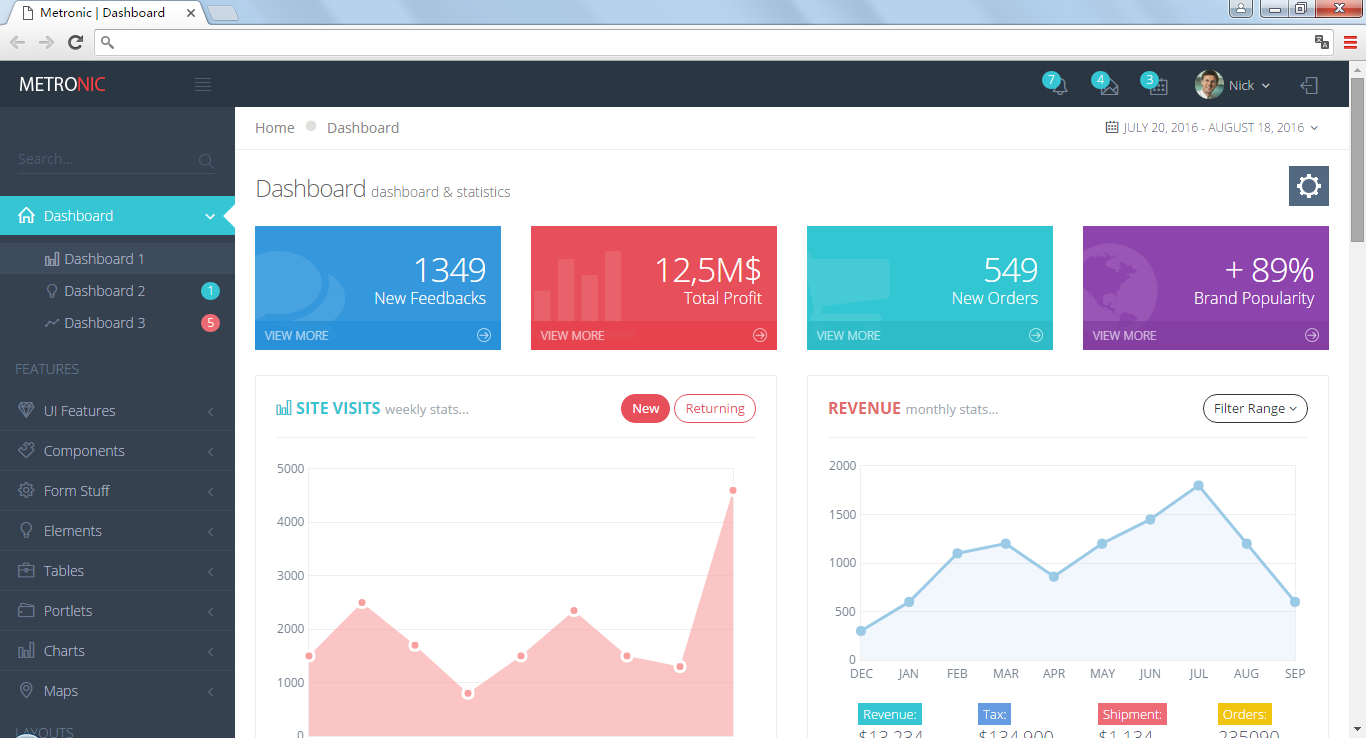Select Dashboard 2 in sidebar
Screen dimensions: 1366x738
click(x=105, y=291)
